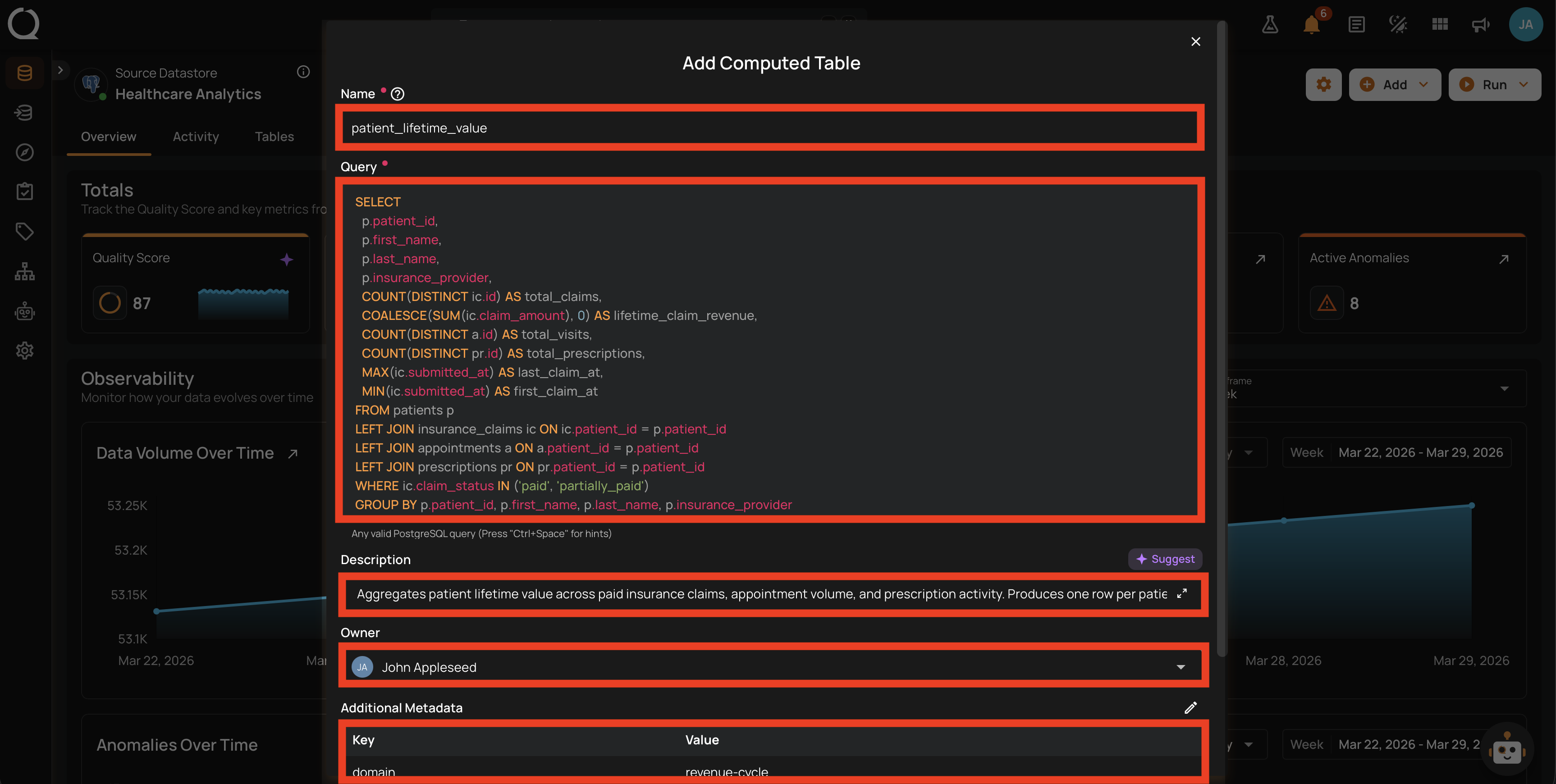Click the Name field help icon
This screenshot has height=784, width=1556.
point(398,94)
